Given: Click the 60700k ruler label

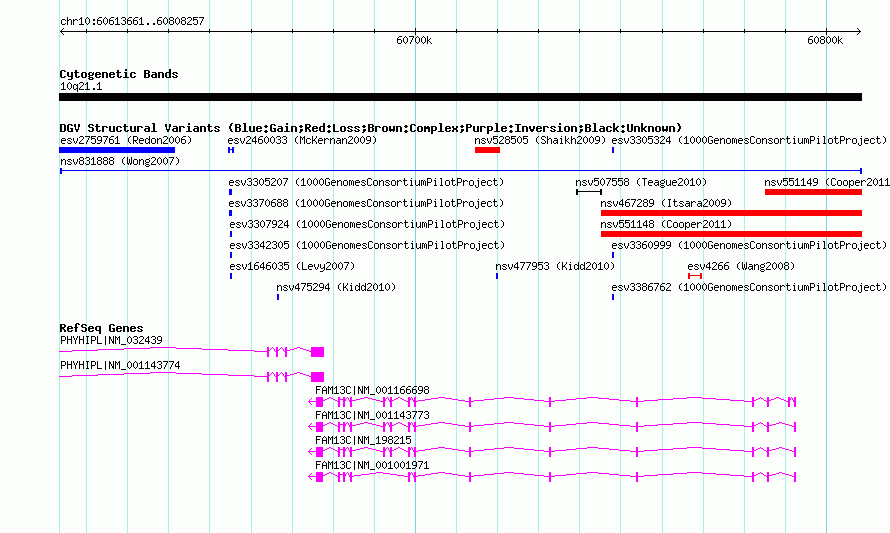Looking at the screenshot, I should click(414, 40).
